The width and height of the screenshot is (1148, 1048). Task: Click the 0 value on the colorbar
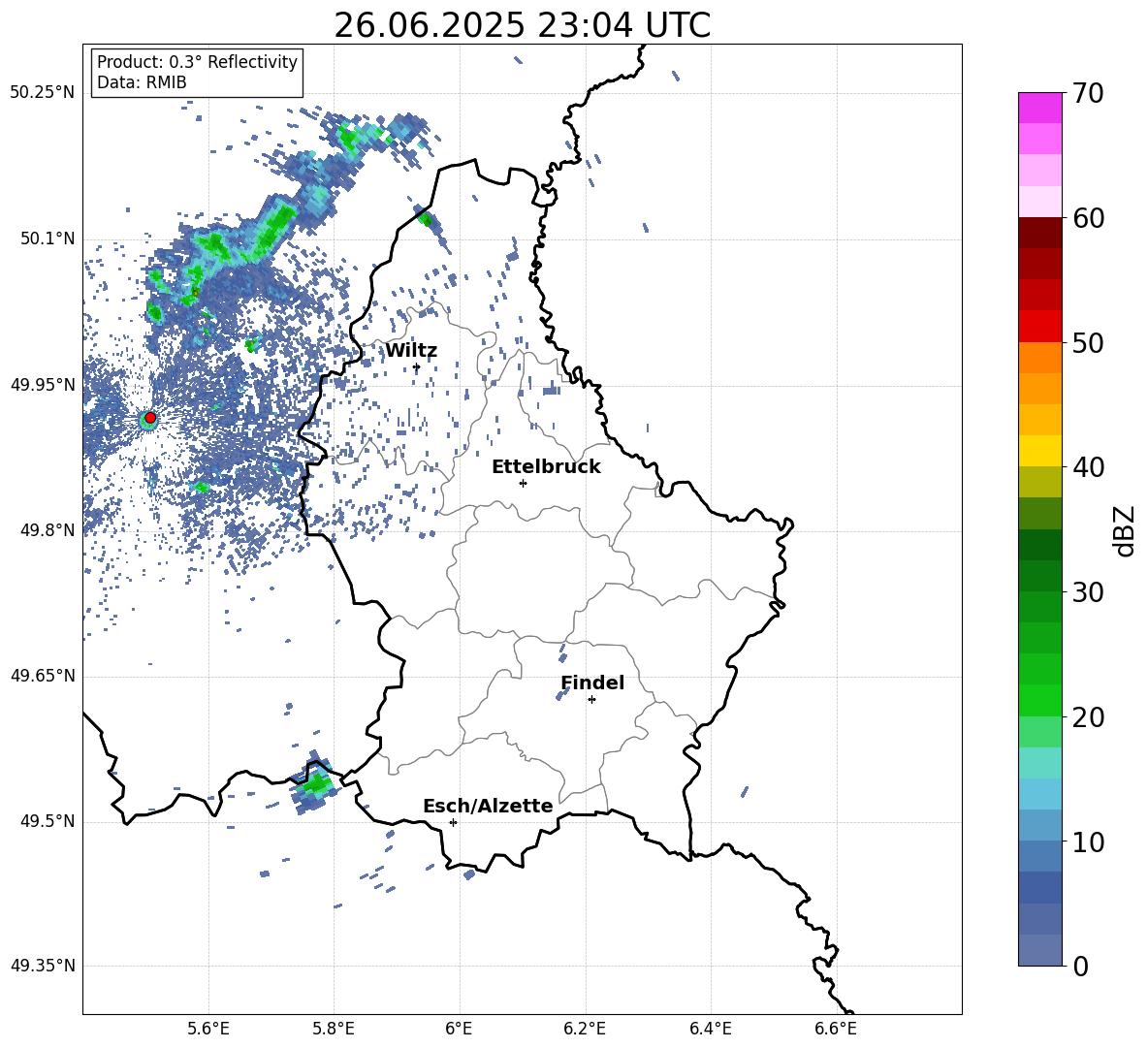pos(1080,966)
